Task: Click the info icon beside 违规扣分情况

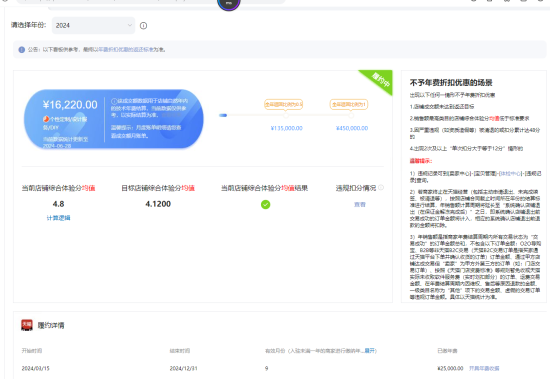Action: (381, 188)
